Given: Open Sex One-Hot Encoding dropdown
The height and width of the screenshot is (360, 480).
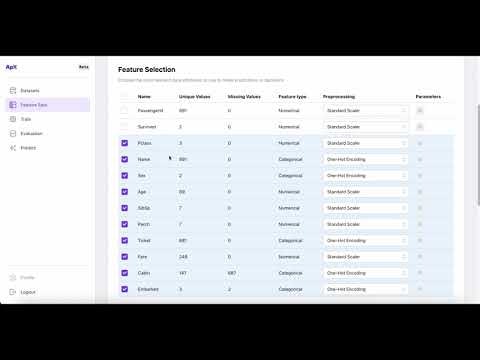Looking at the screenshot, I should (366, 176).
